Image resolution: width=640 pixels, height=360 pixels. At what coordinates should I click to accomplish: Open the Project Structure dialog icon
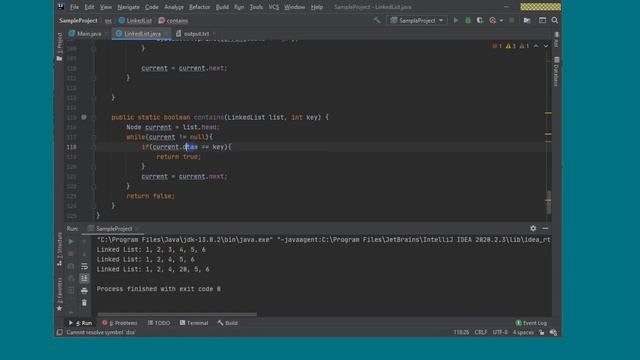click(x=527, y=20)
